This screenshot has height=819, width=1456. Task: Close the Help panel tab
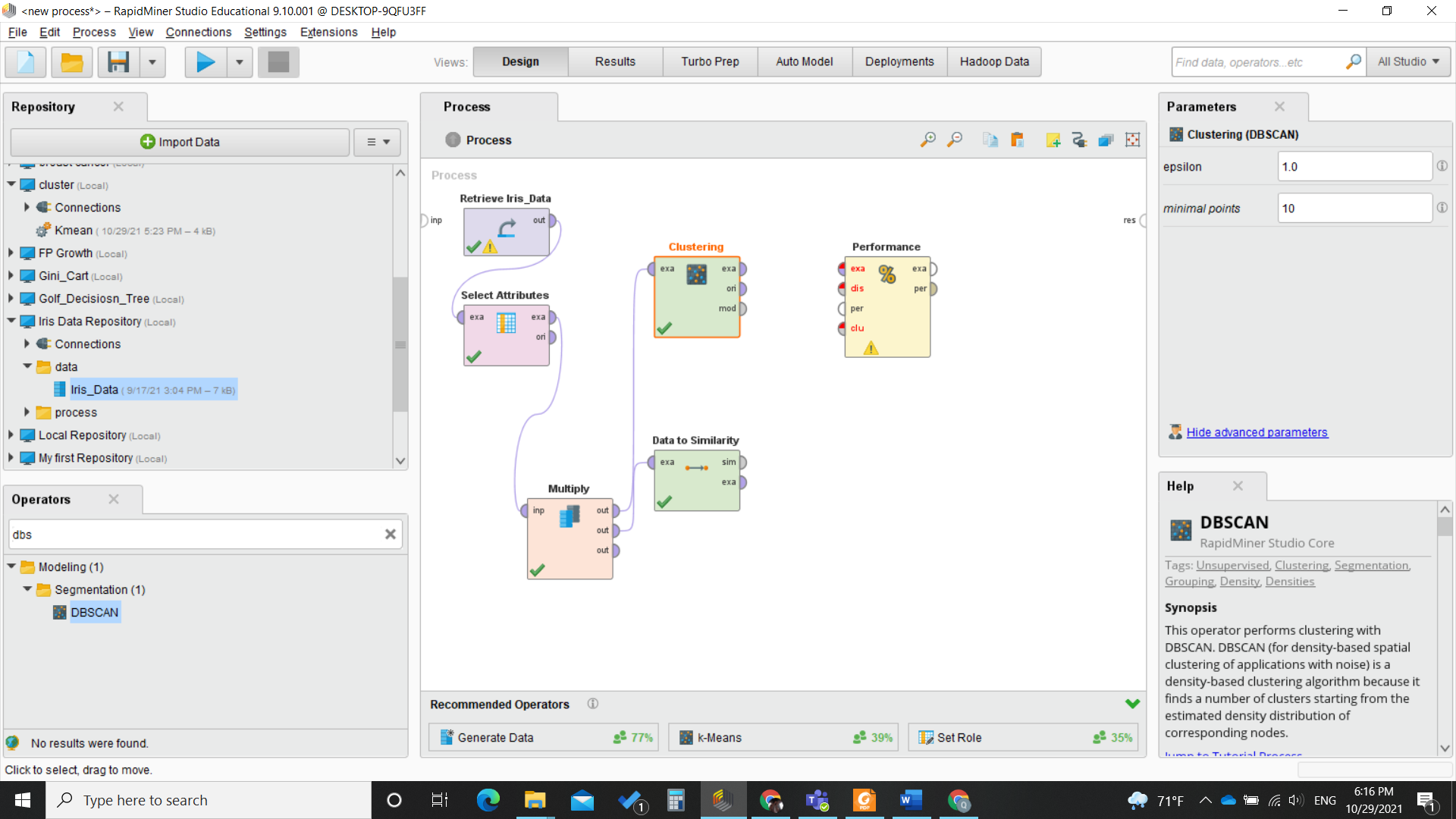pos(1238,485)
